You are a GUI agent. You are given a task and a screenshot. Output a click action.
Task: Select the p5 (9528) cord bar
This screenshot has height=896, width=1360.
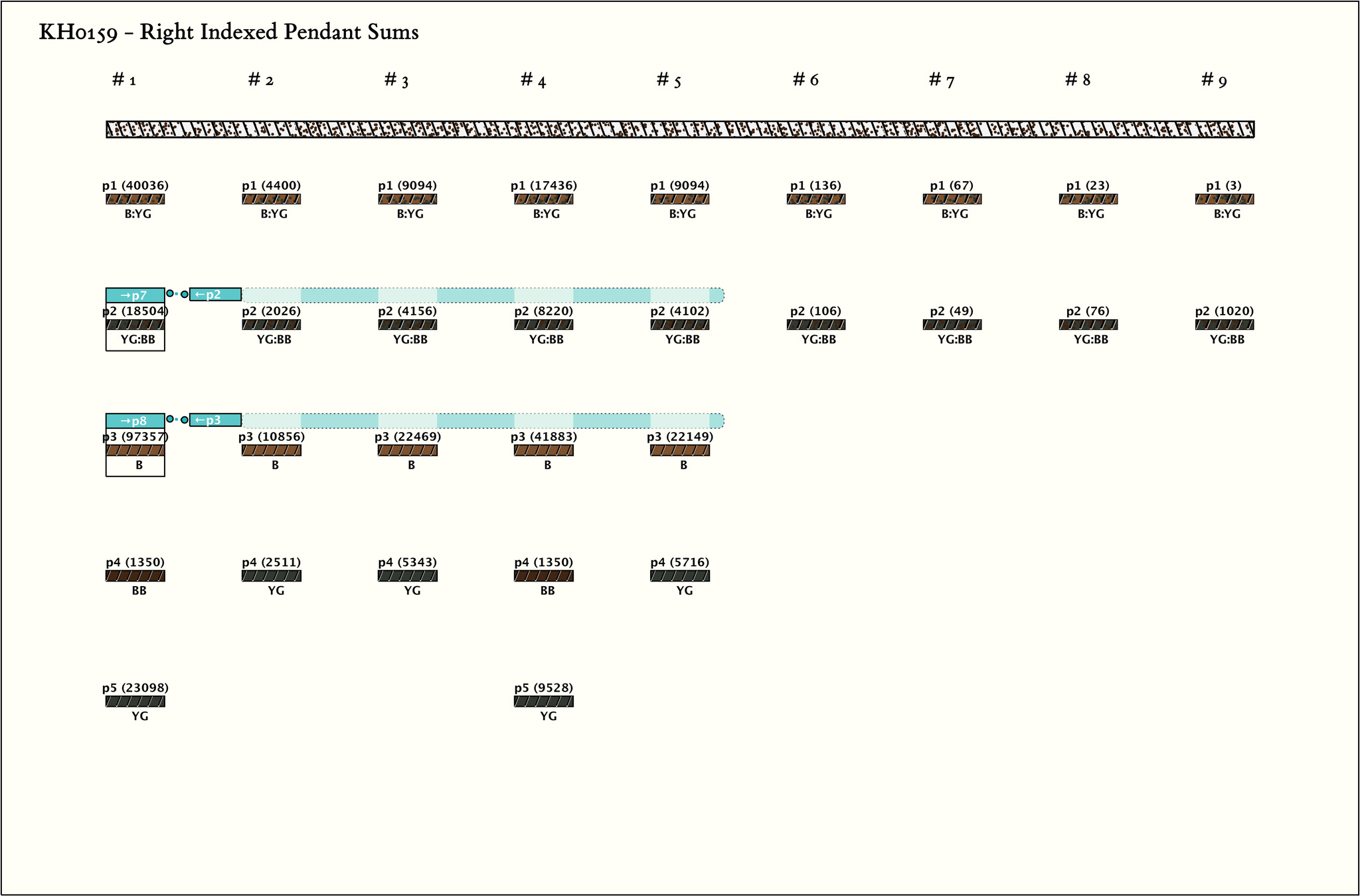coord(543,702)
